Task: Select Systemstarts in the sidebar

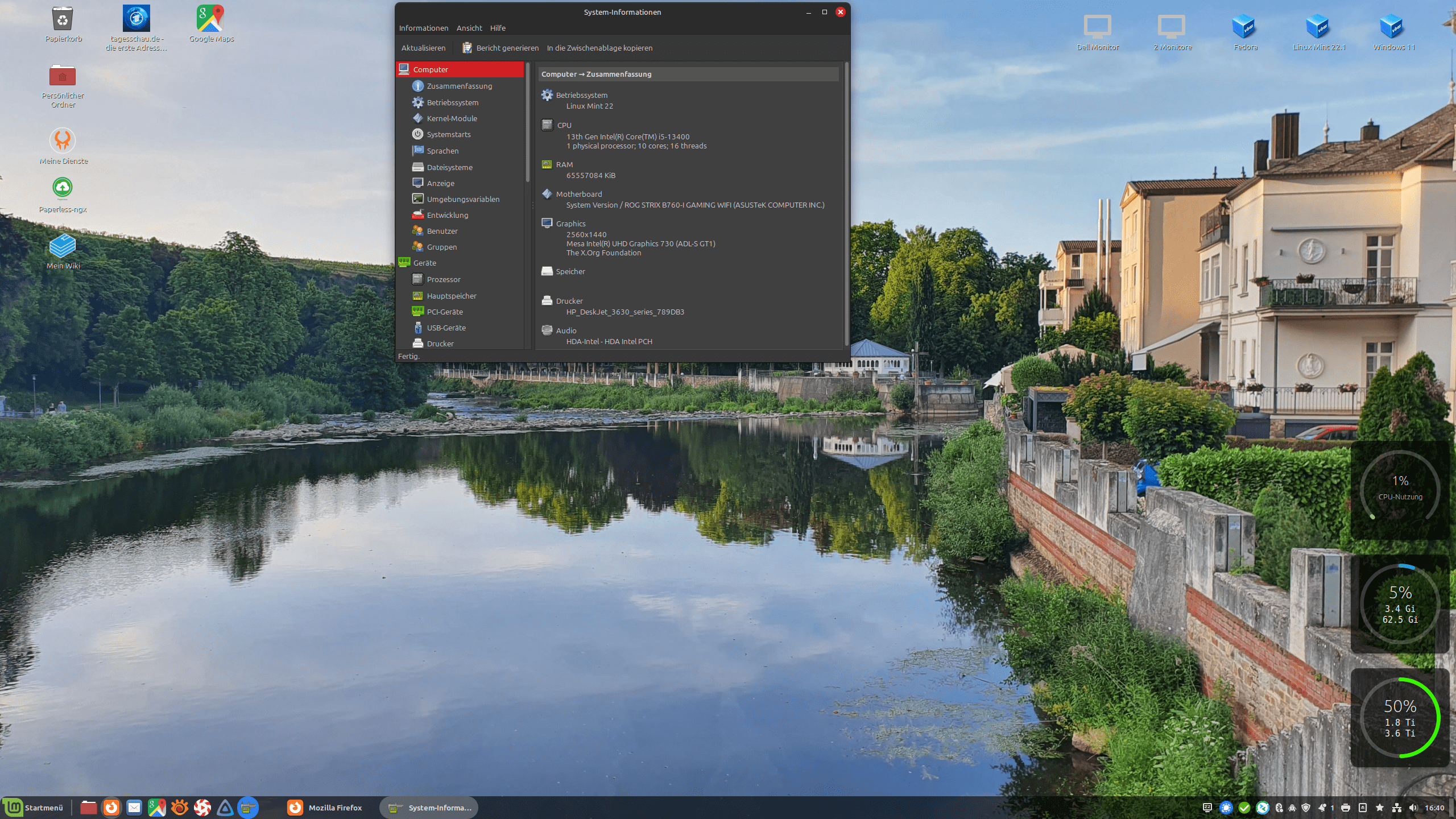Action: pyautogui.click(x=448, y=134)
